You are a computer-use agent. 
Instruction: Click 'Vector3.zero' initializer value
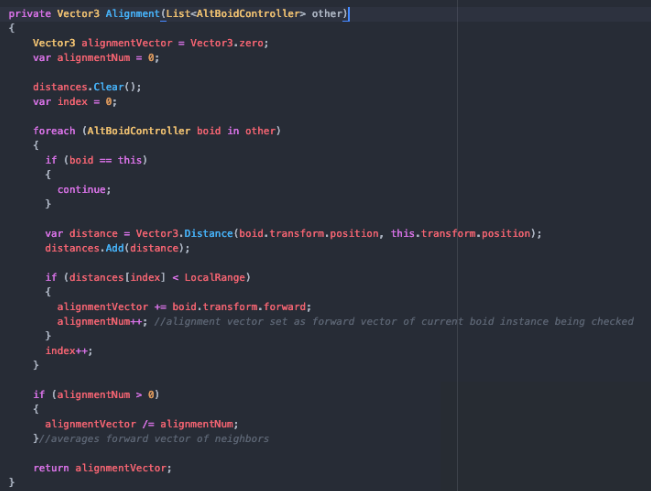227,43
